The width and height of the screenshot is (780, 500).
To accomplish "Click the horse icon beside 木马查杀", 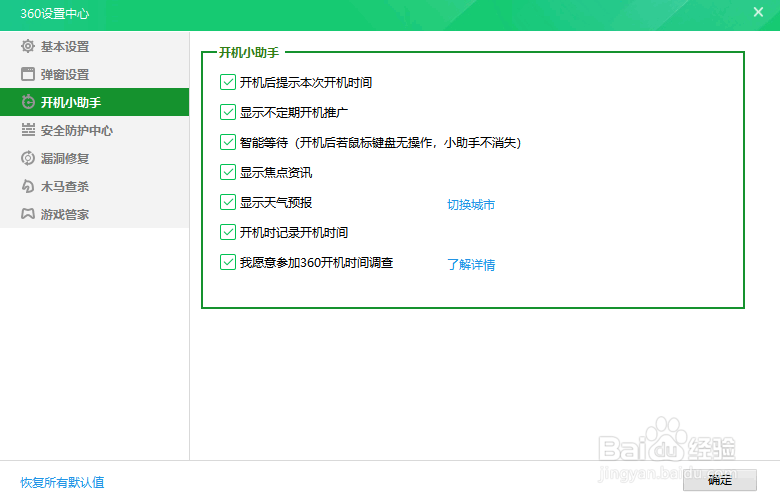I will click(28, 186).
